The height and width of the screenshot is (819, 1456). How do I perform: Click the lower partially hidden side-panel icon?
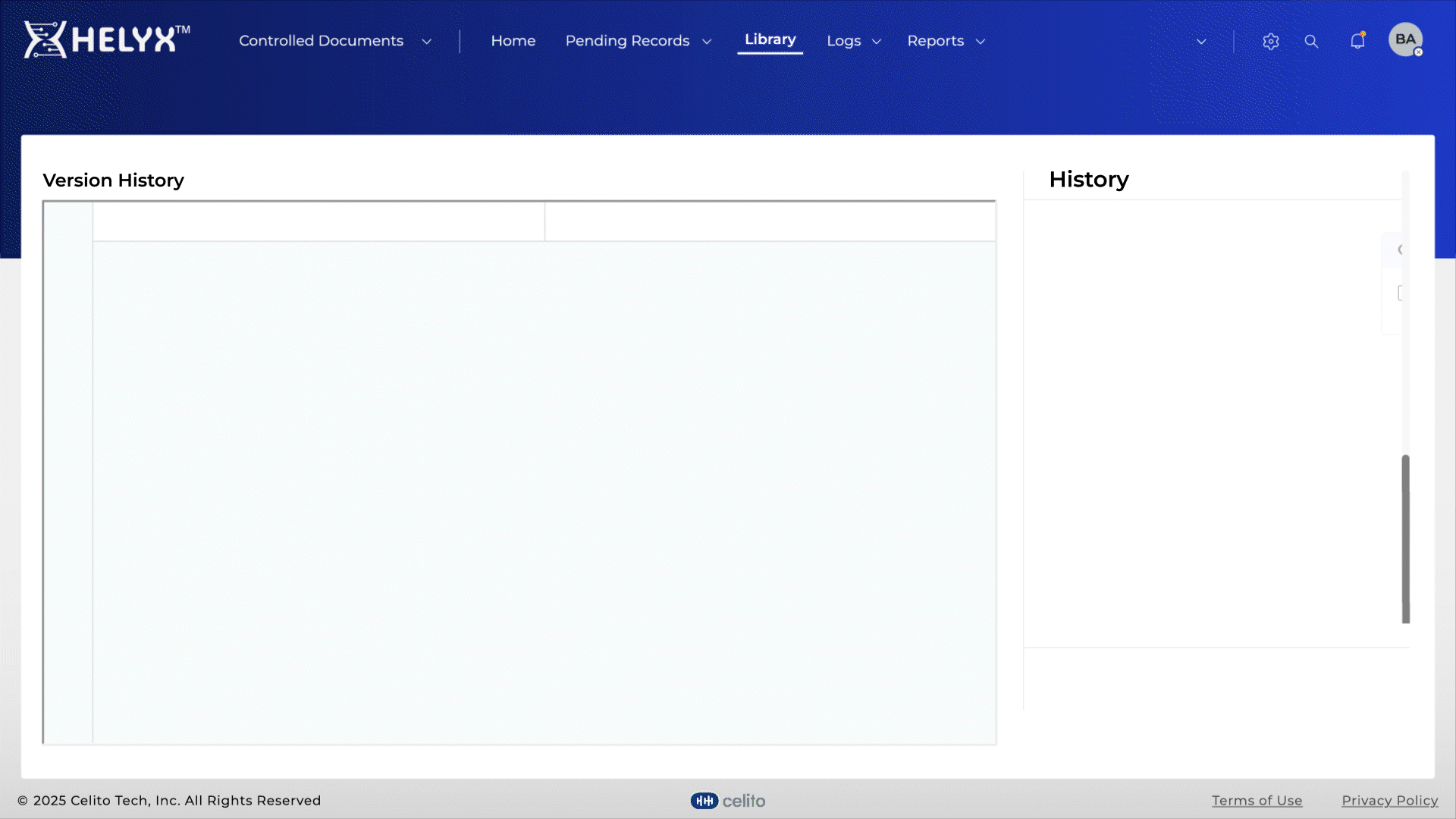pyautogui.click(x=1400, y=293)
